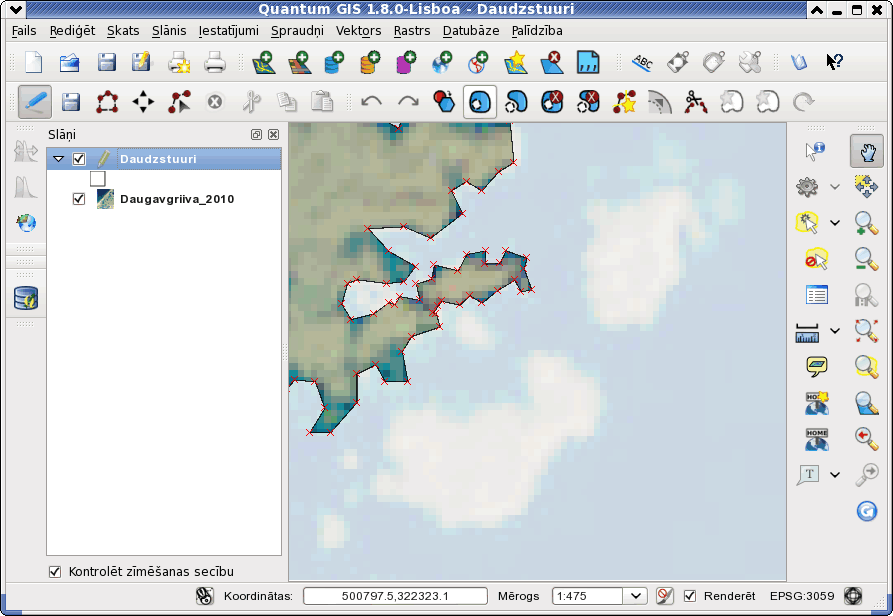
Task: Use the Identify Features tool
Action: pos(816,151)
